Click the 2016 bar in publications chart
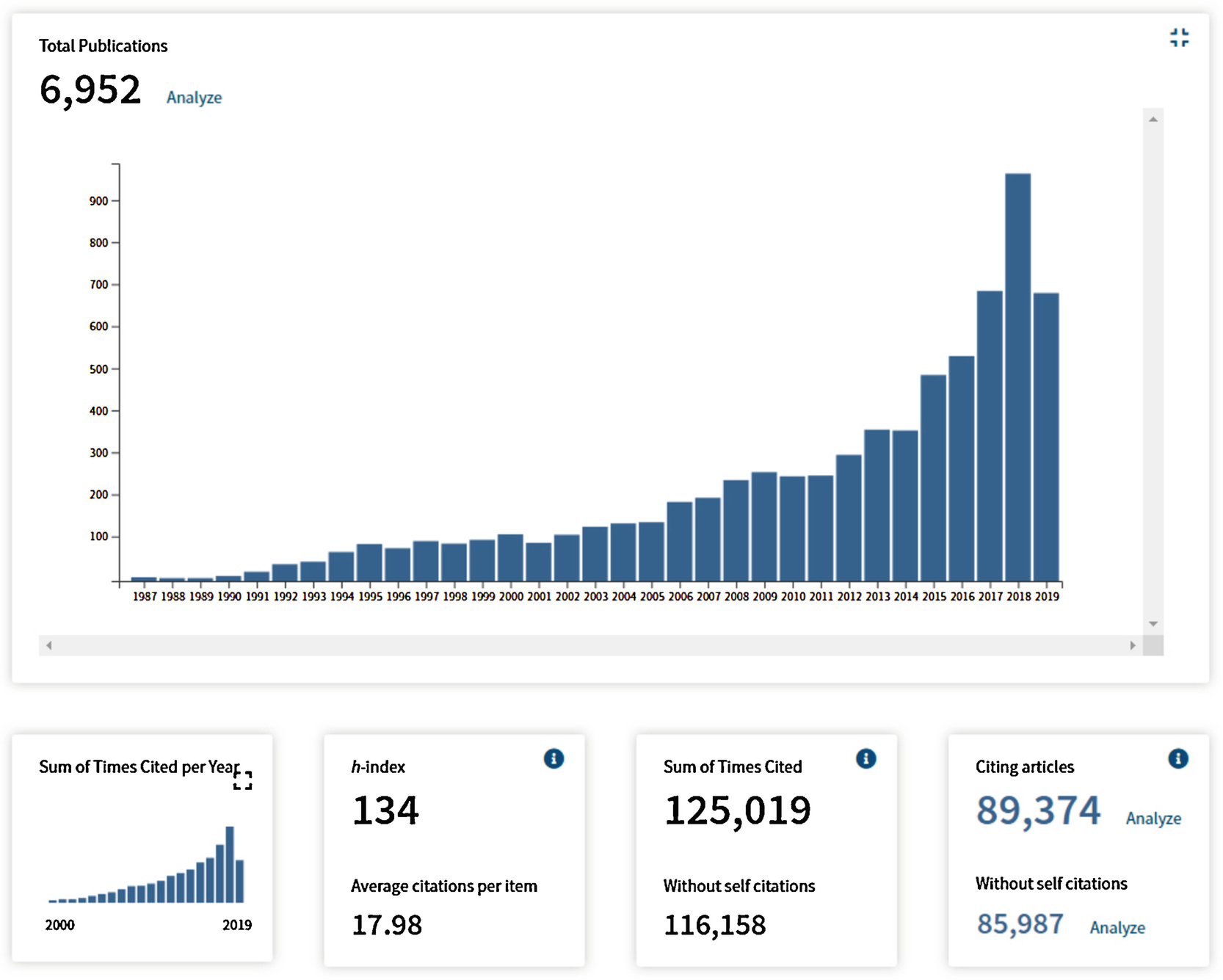This screenshot has height=980, width=1223. [x=962, y=468]
